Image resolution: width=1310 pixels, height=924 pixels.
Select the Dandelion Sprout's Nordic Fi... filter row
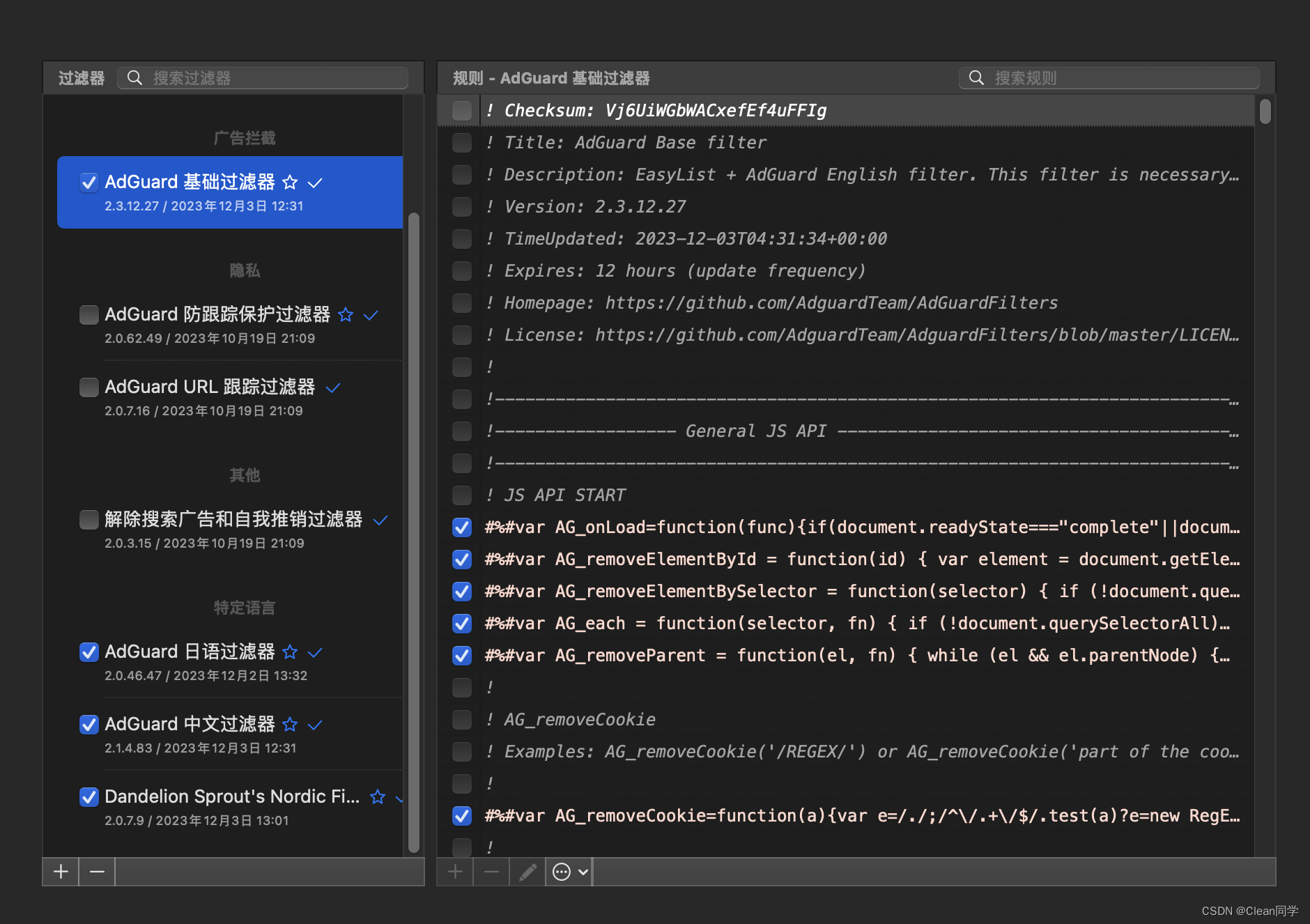230,807
